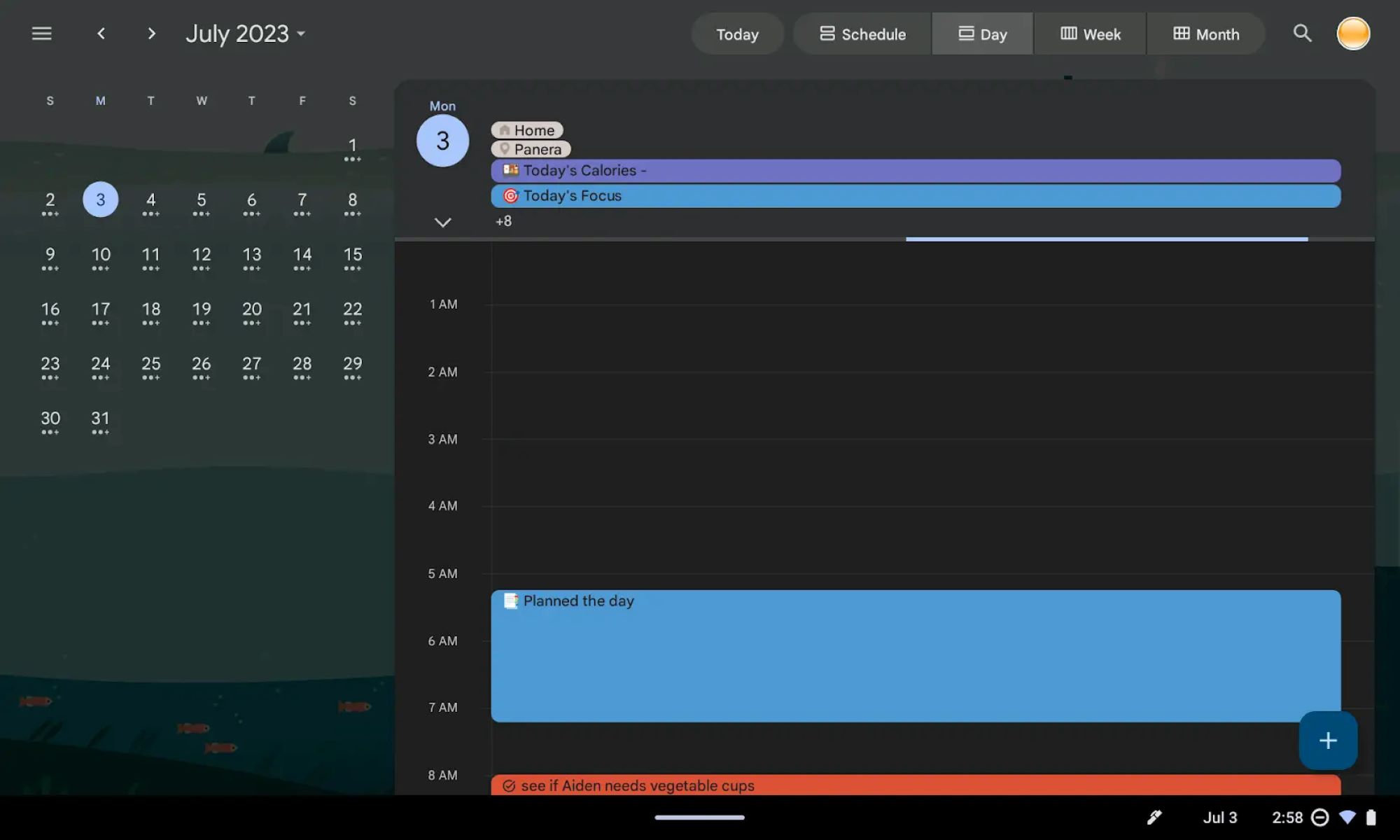Navigate to previous month arrow

100,33
